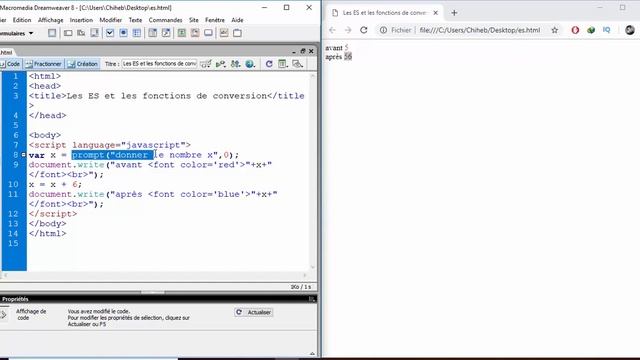The image size is (640, 360).
Task: Open the Texte menu
Action: (x=135, y=20)
